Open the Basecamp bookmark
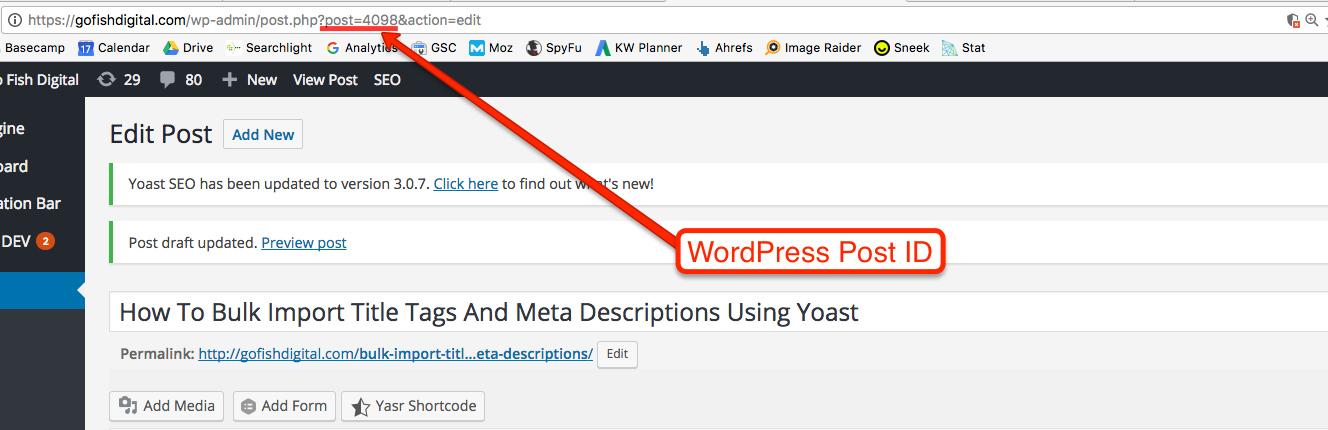 pyautogui.click(x=34, y=47)
